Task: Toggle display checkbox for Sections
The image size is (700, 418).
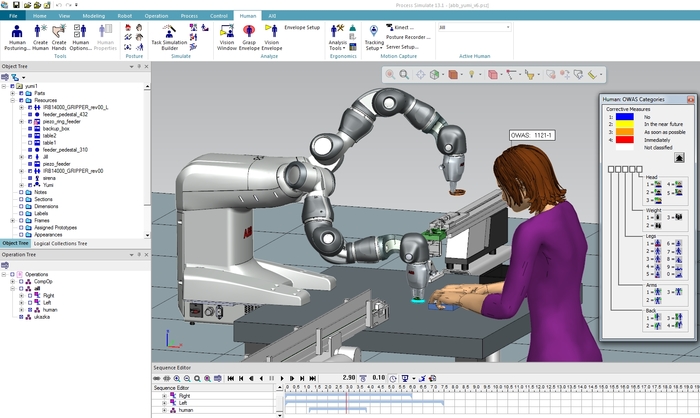Action: (x=21, y=199)
